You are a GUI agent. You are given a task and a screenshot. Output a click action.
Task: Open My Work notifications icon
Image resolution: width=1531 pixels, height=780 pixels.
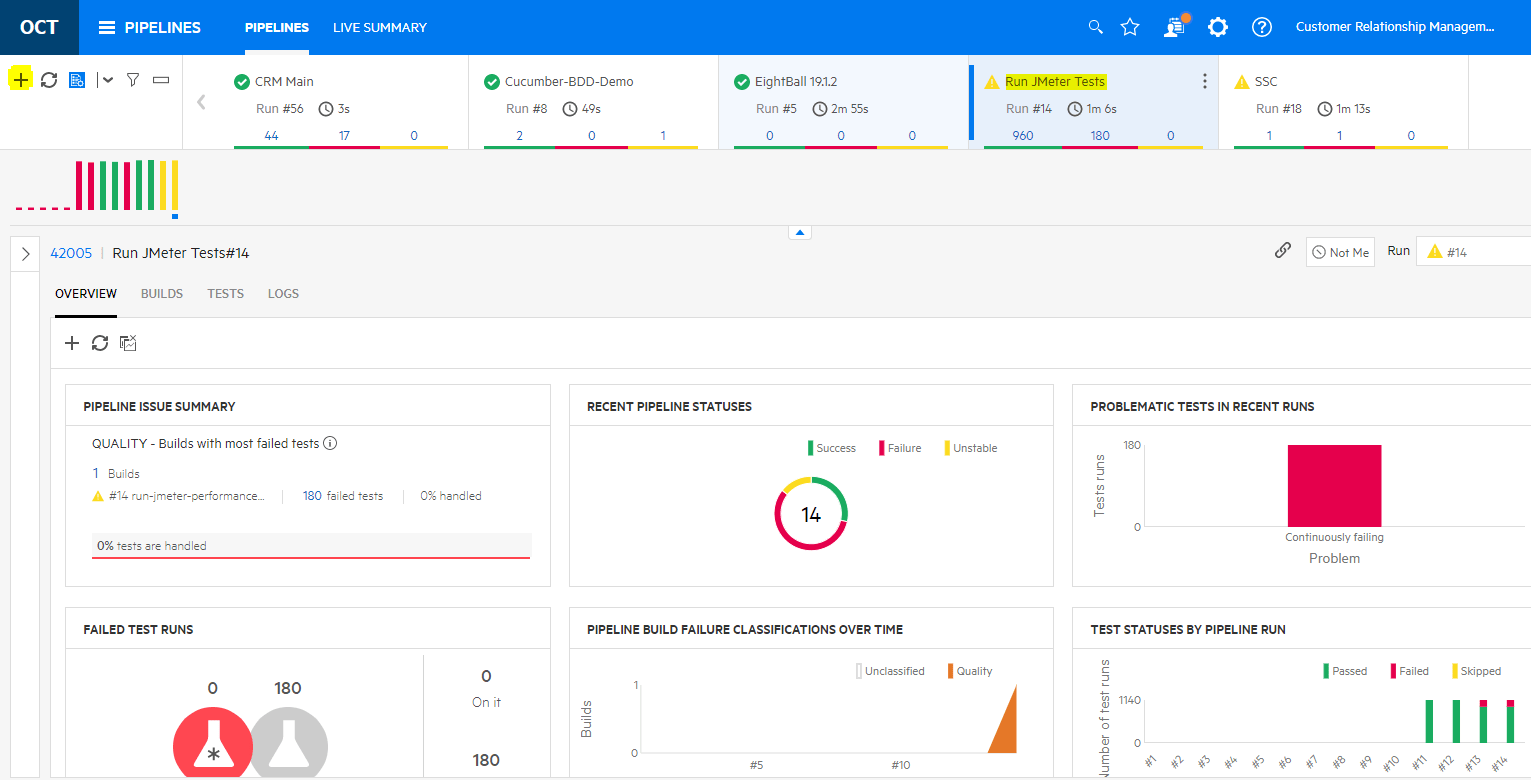1174,27
